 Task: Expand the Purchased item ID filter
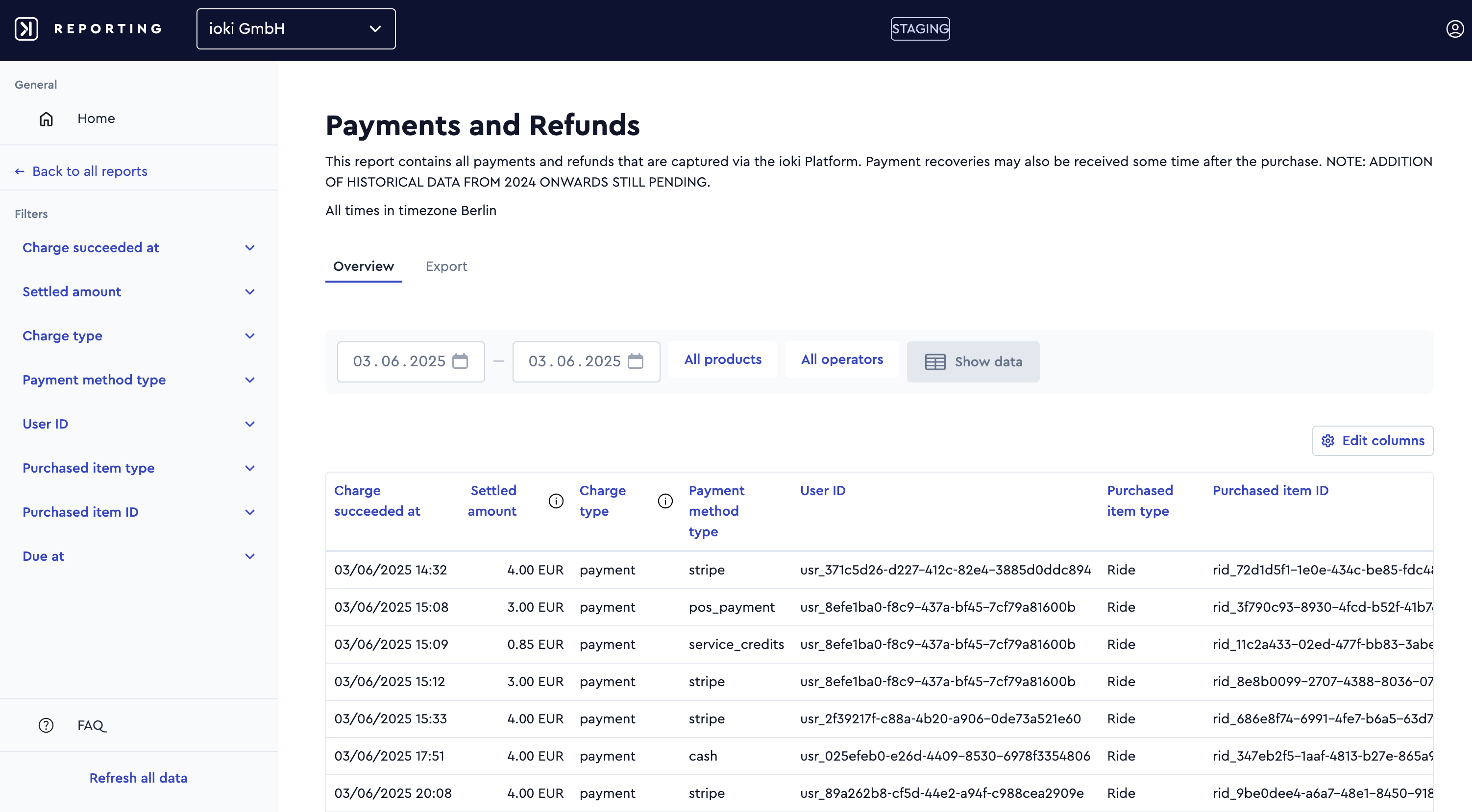point(139,512)
